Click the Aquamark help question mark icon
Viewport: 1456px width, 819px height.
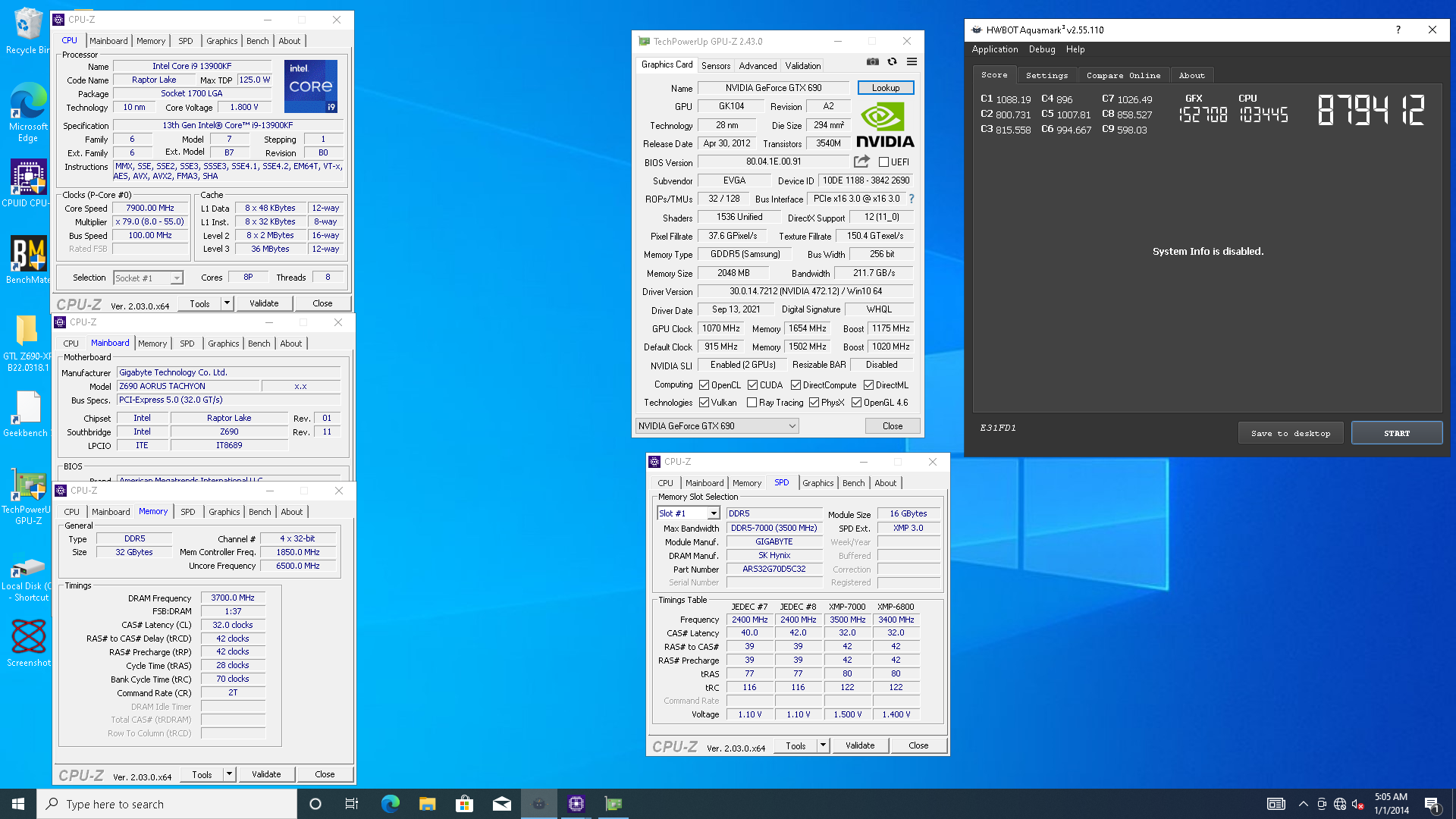[x=1398, y=30]
